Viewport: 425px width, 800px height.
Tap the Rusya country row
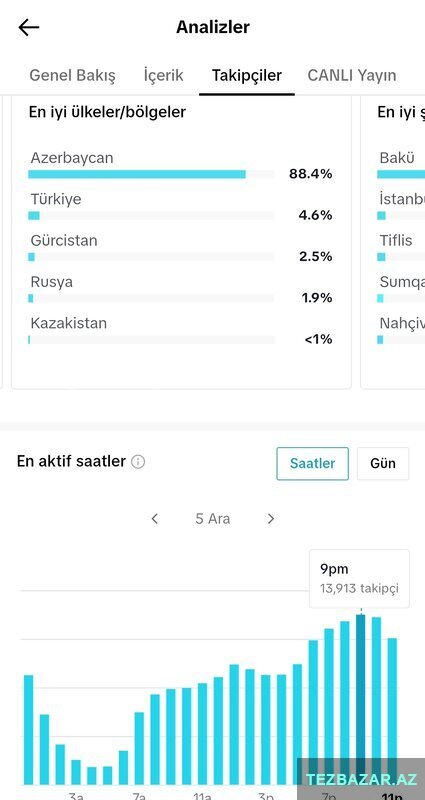[x=181, y=290]
